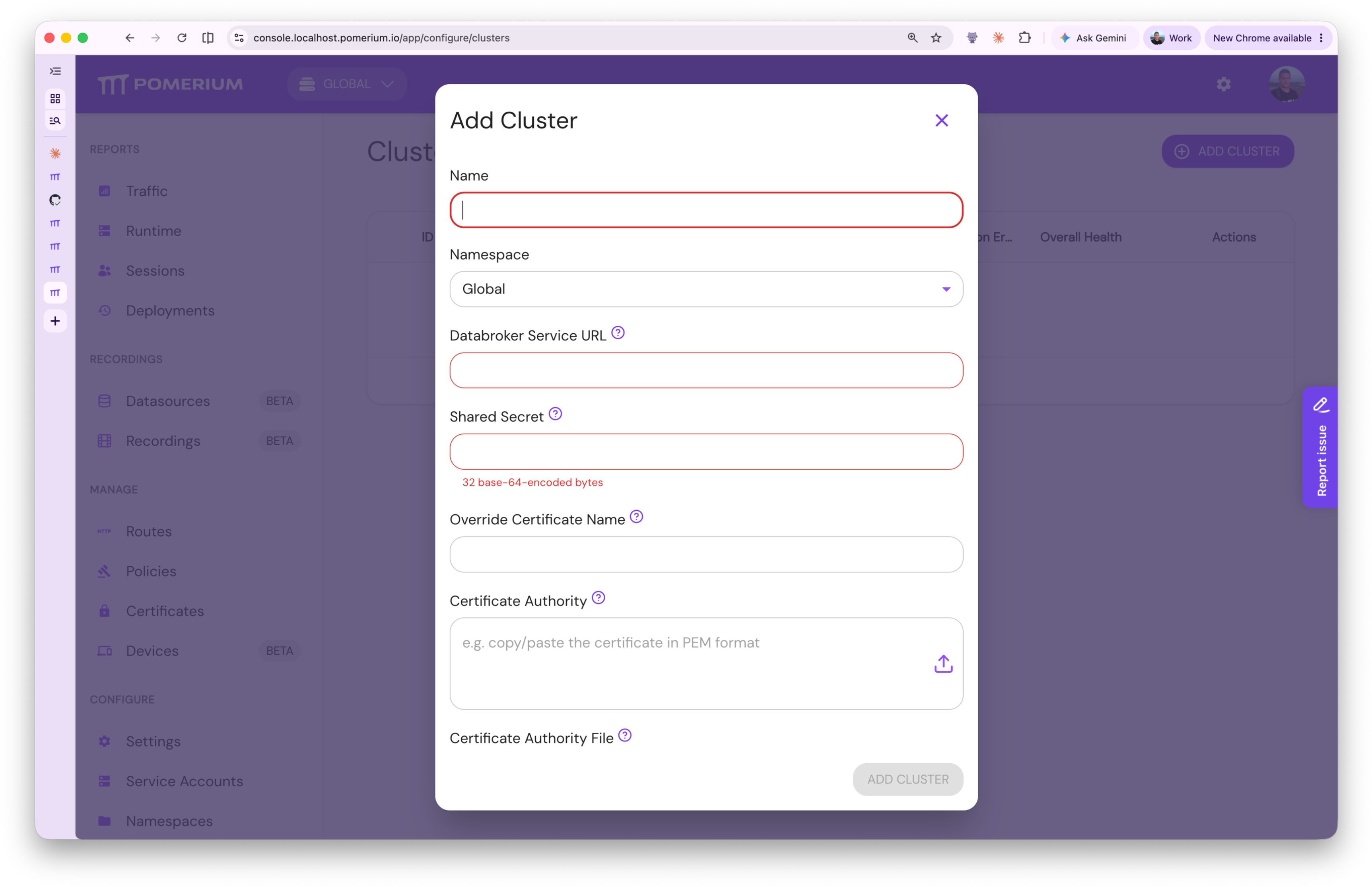Click the Override Certificate Name field
This screenshot has width=1372, height=887.
click(706, 554)
